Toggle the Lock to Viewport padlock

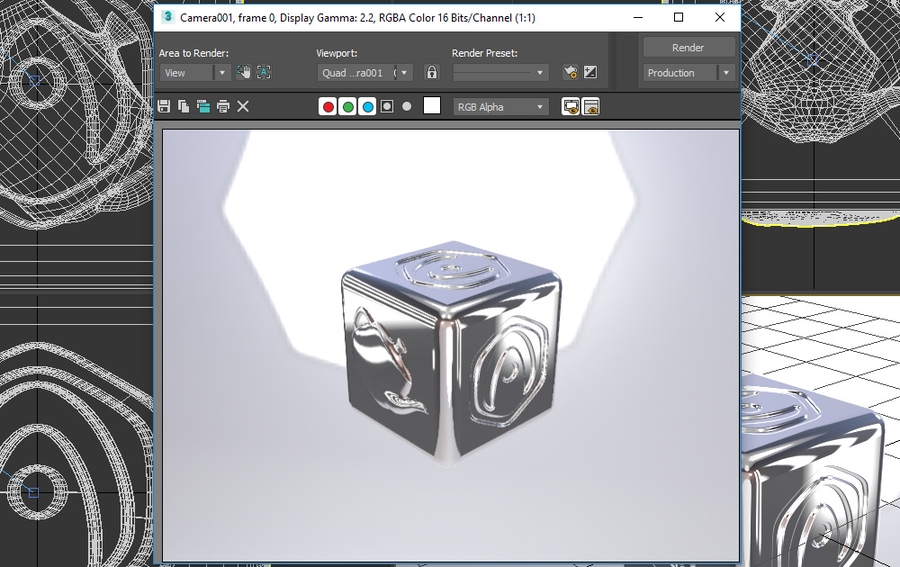[x=432, y=72]
